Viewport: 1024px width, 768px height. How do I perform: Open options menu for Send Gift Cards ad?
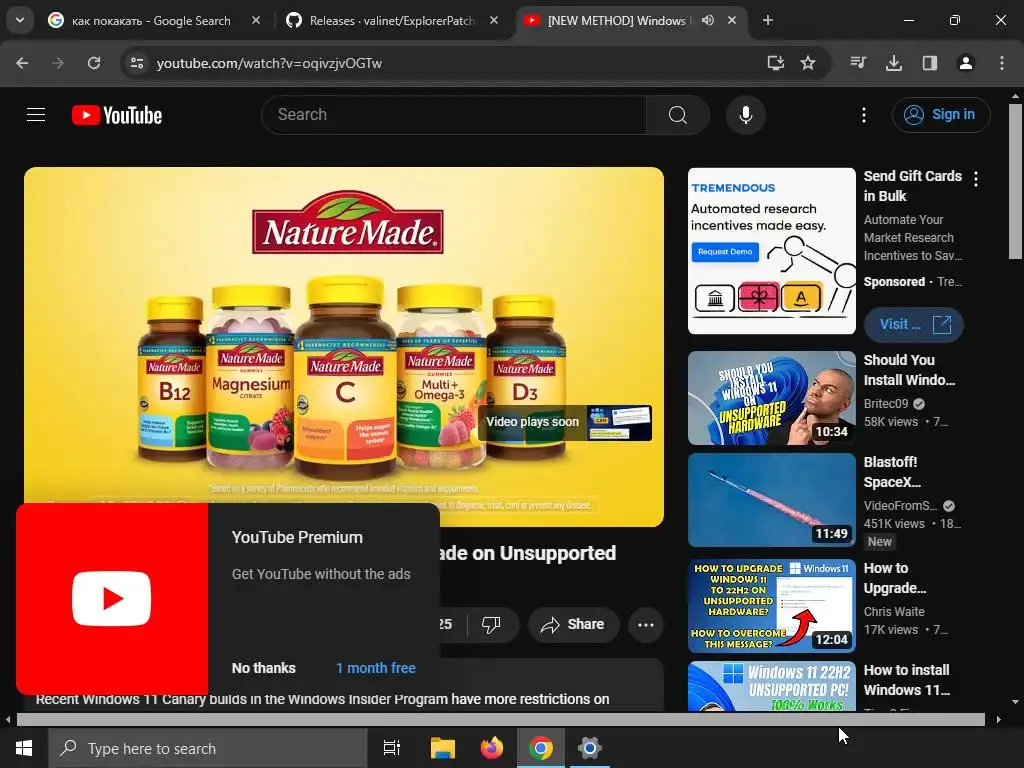tap(976, 179)
